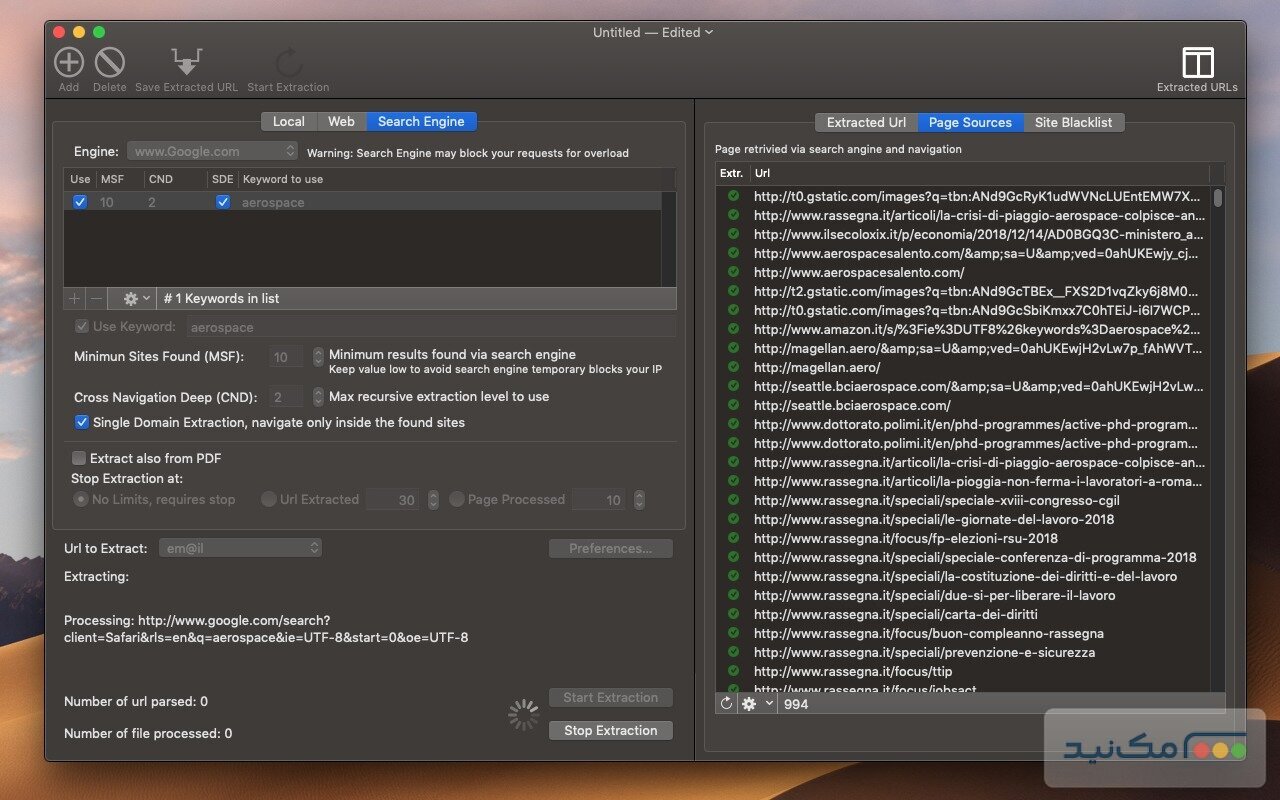Click the Preferences button
This screenshot has height=800, width=1280.
[x=610, y=548]
